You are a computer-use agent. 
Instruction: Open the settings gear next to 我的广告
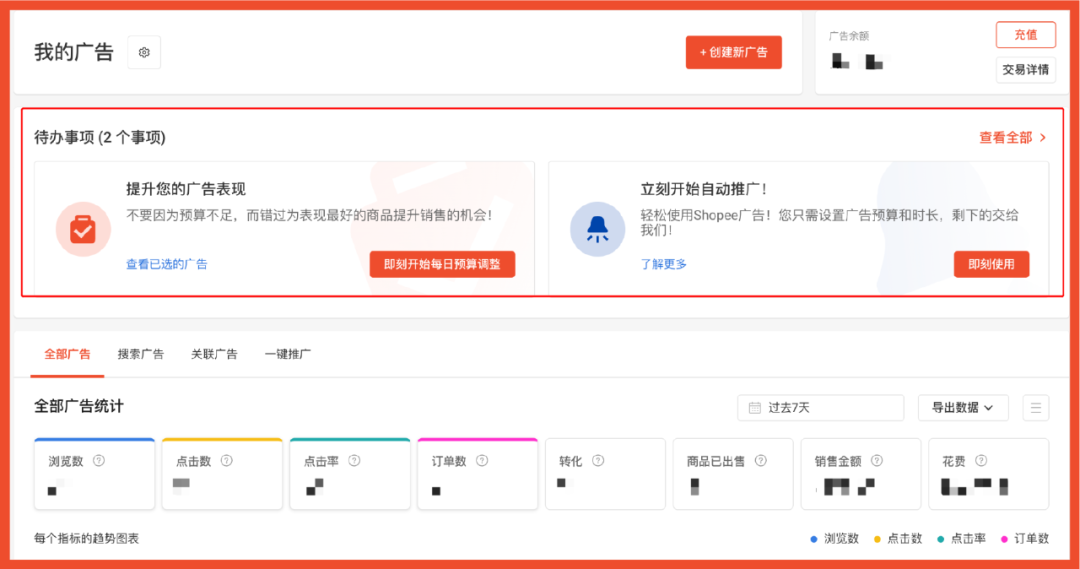(144, 52)
